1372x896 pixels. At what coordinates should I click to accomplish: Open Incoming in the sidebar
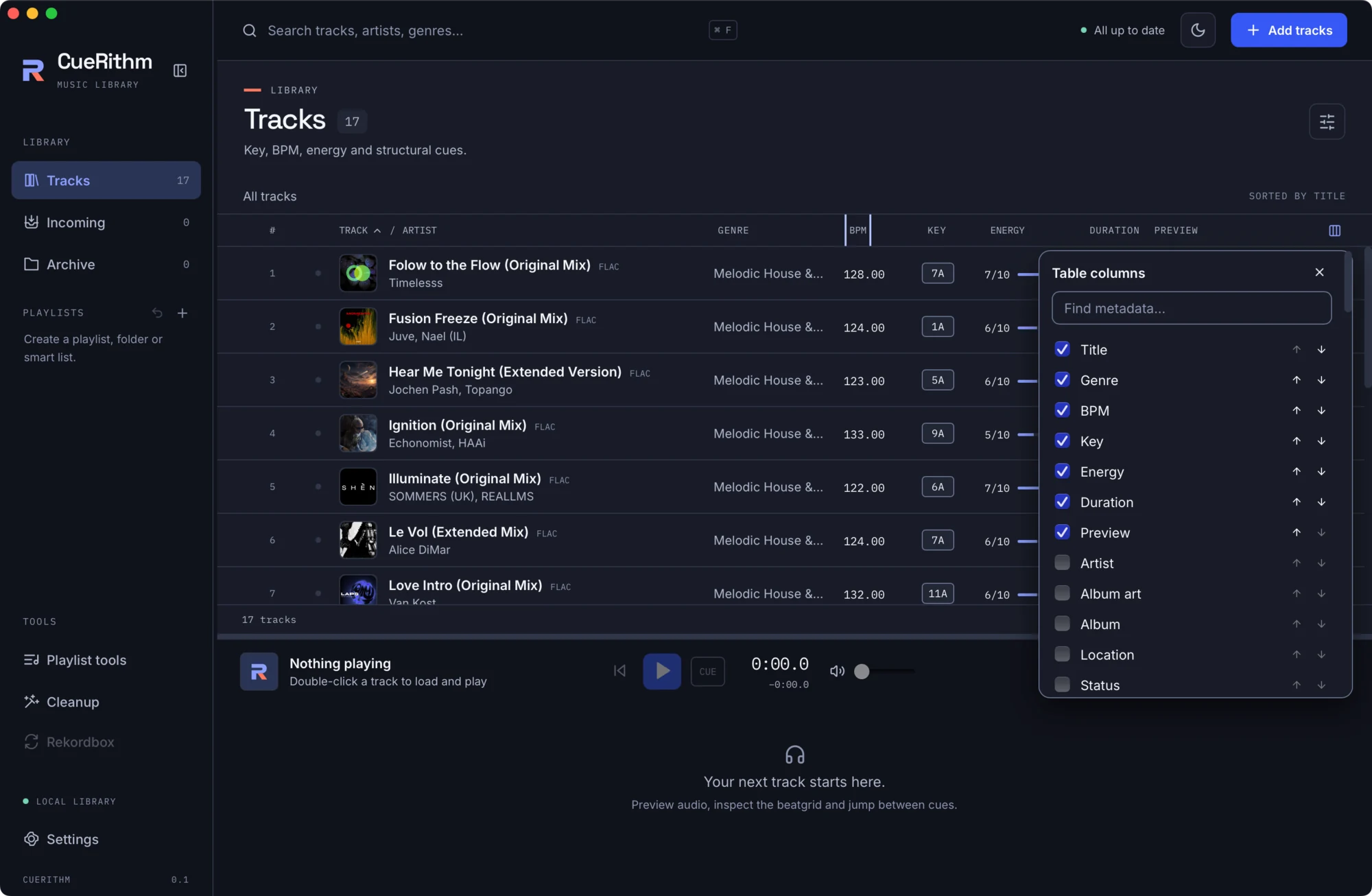tap(106, 222)
